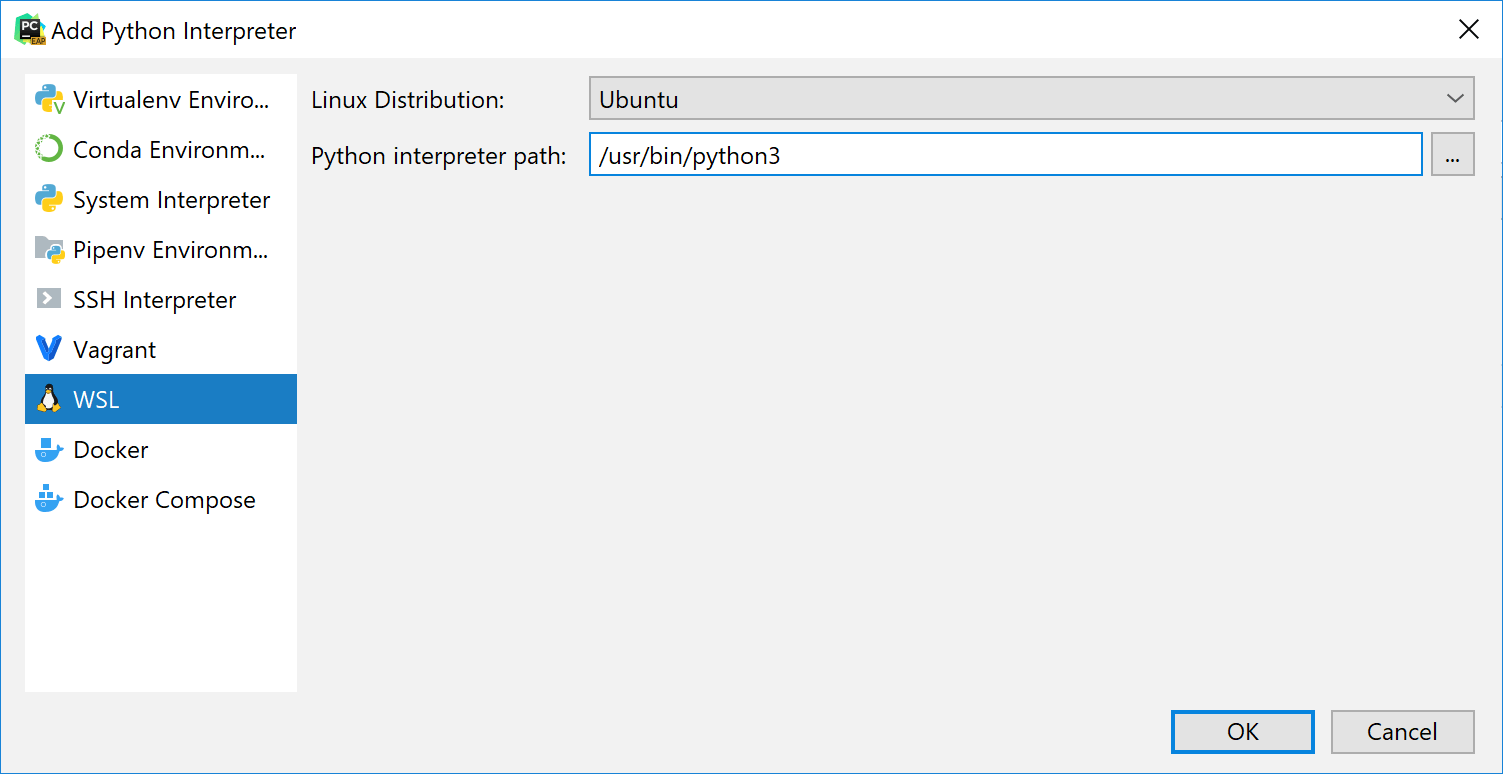Browse for an interpreter path
The height and width of the screenshot is (774, 1503).
1452,154
